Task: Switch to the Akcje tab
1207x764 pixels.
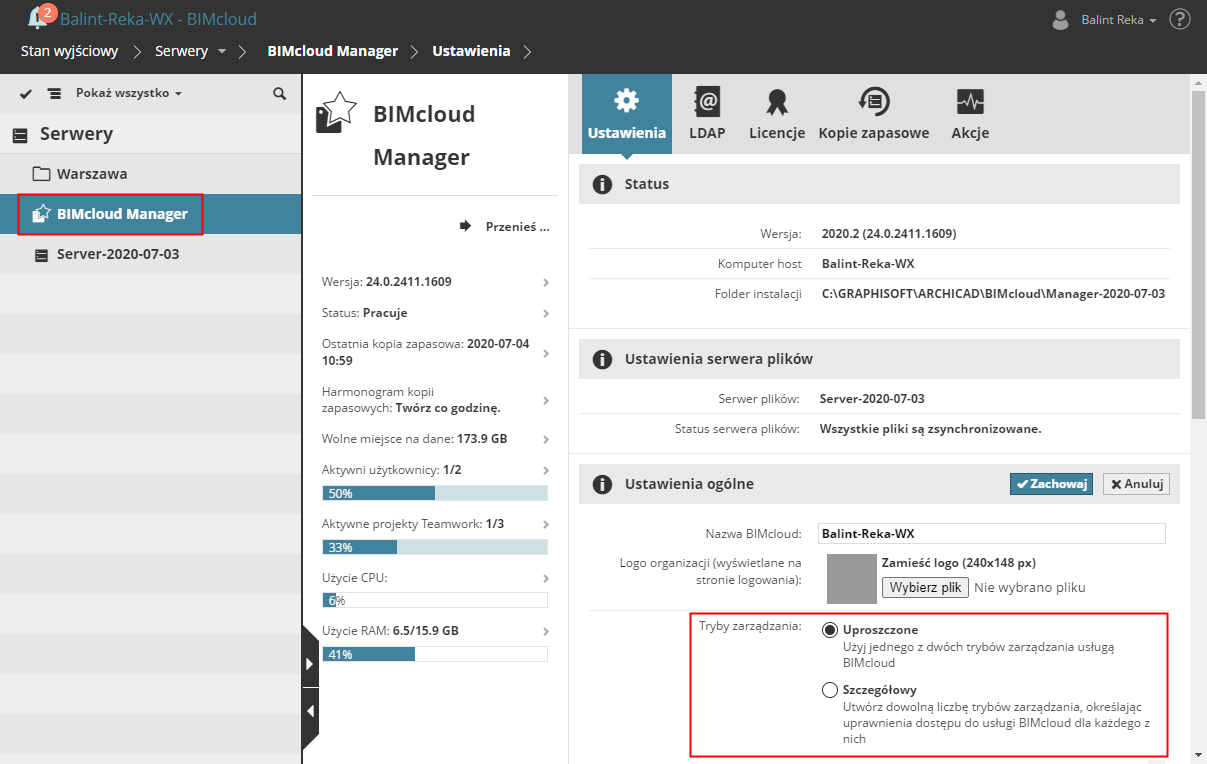Action: 970,112
